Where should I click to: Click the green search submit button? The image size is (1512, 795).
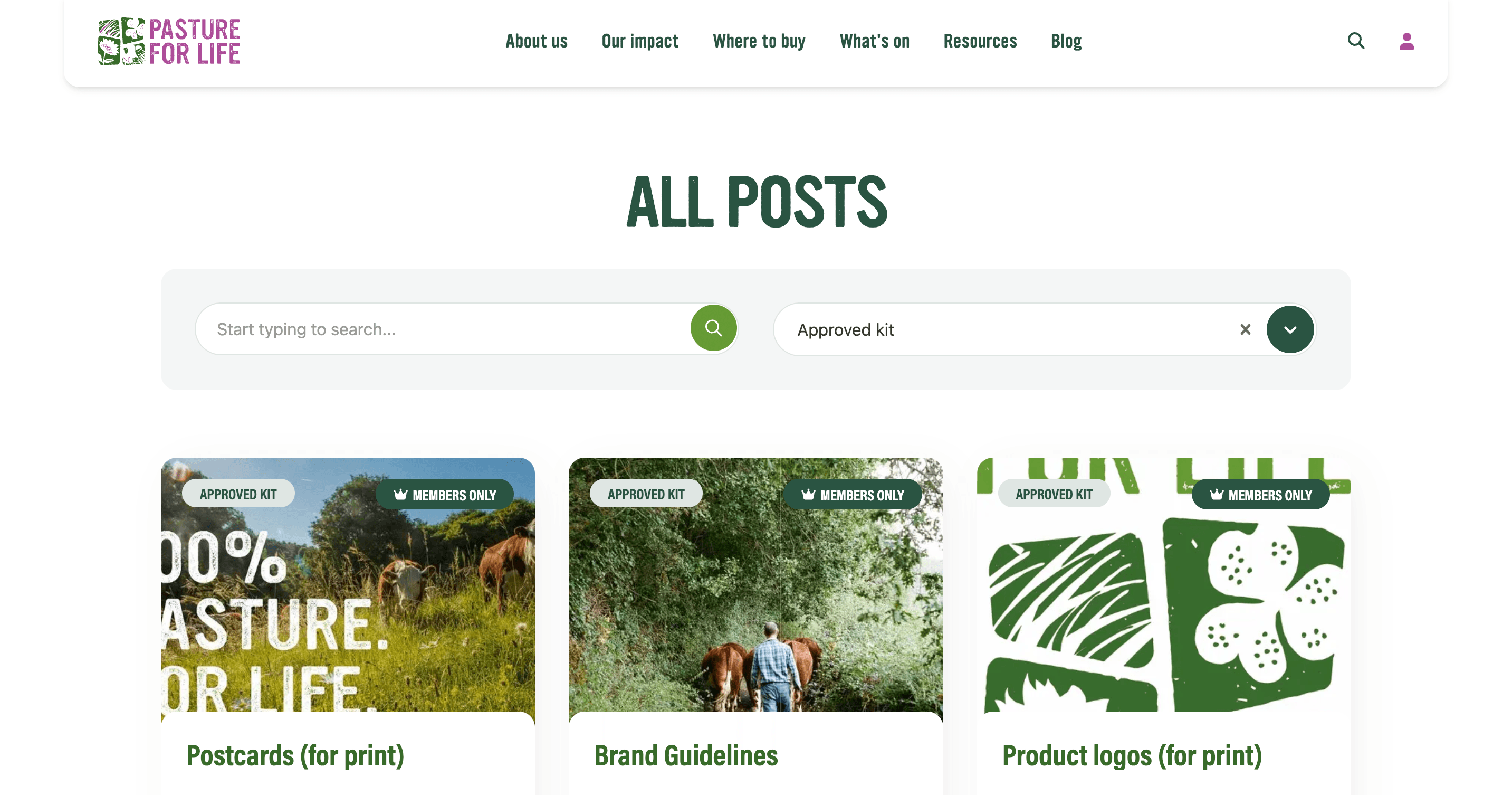pyautogui.click(x=714, y=328)
